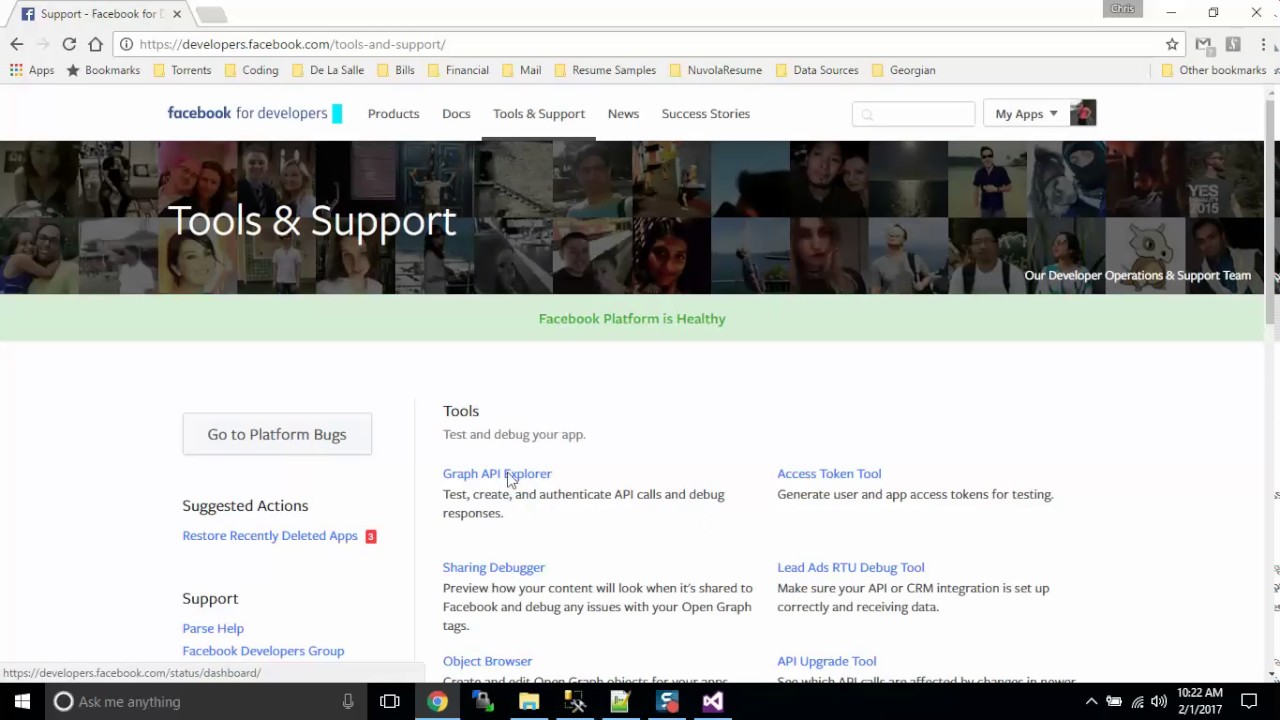Viewport: 1280px width, 720px height.
Task: Click the Chris profile button in title bar
Action: click(1123, 9)
